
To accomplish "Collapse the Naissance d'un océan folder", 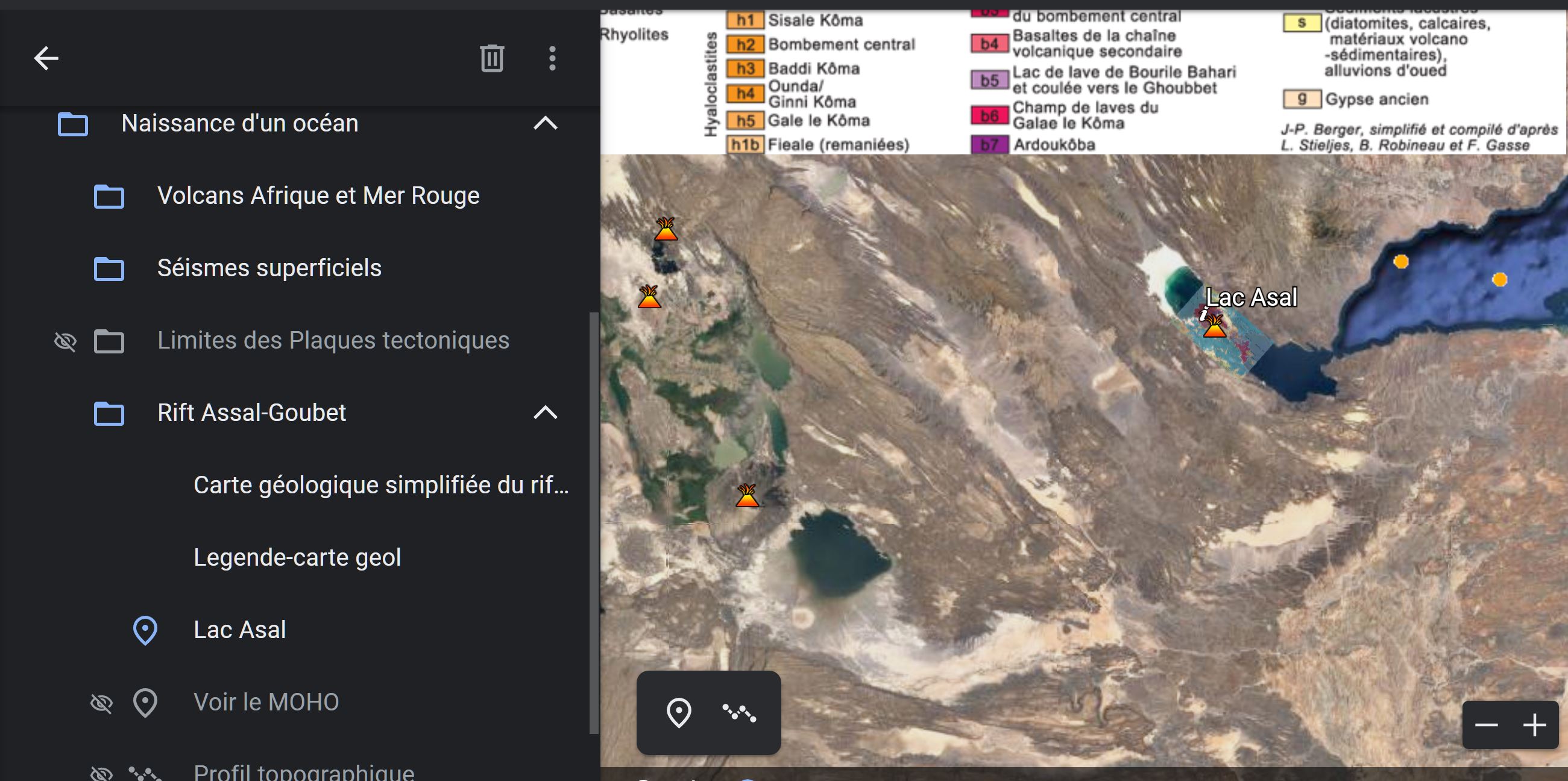I will (x=545, y=124).
